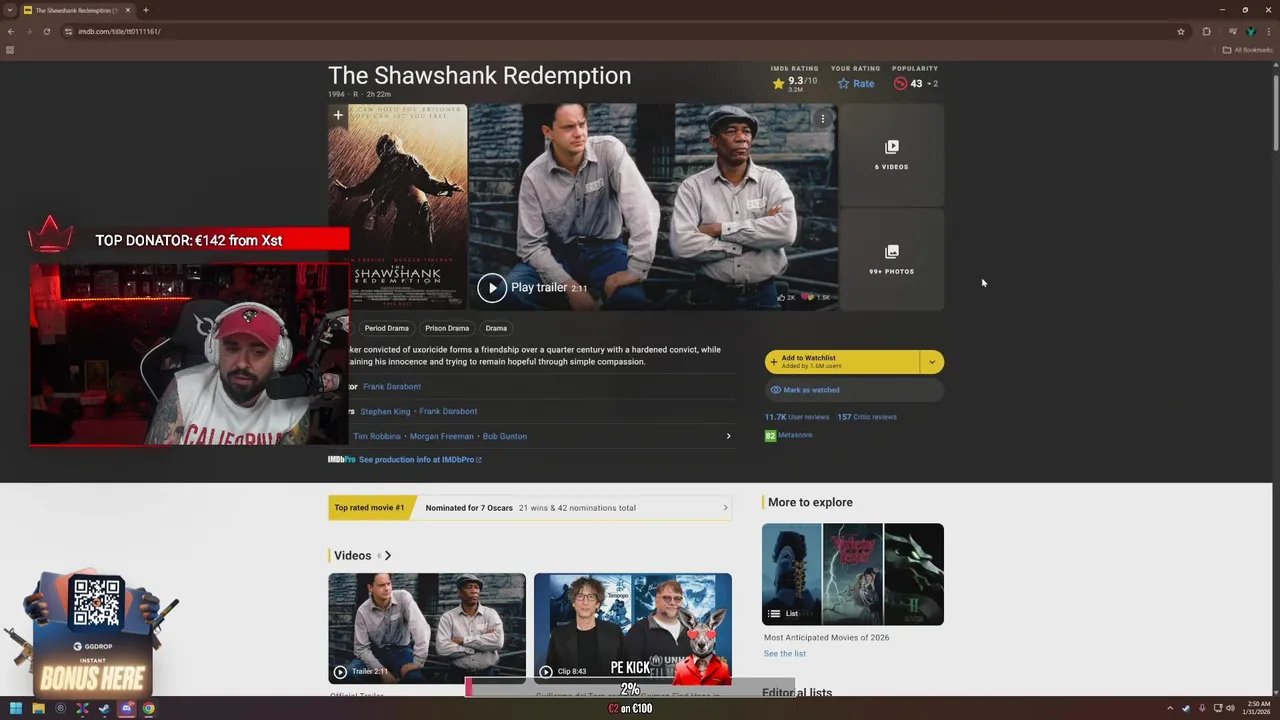Open All Bookmarks folder

tap(1247, 50)
